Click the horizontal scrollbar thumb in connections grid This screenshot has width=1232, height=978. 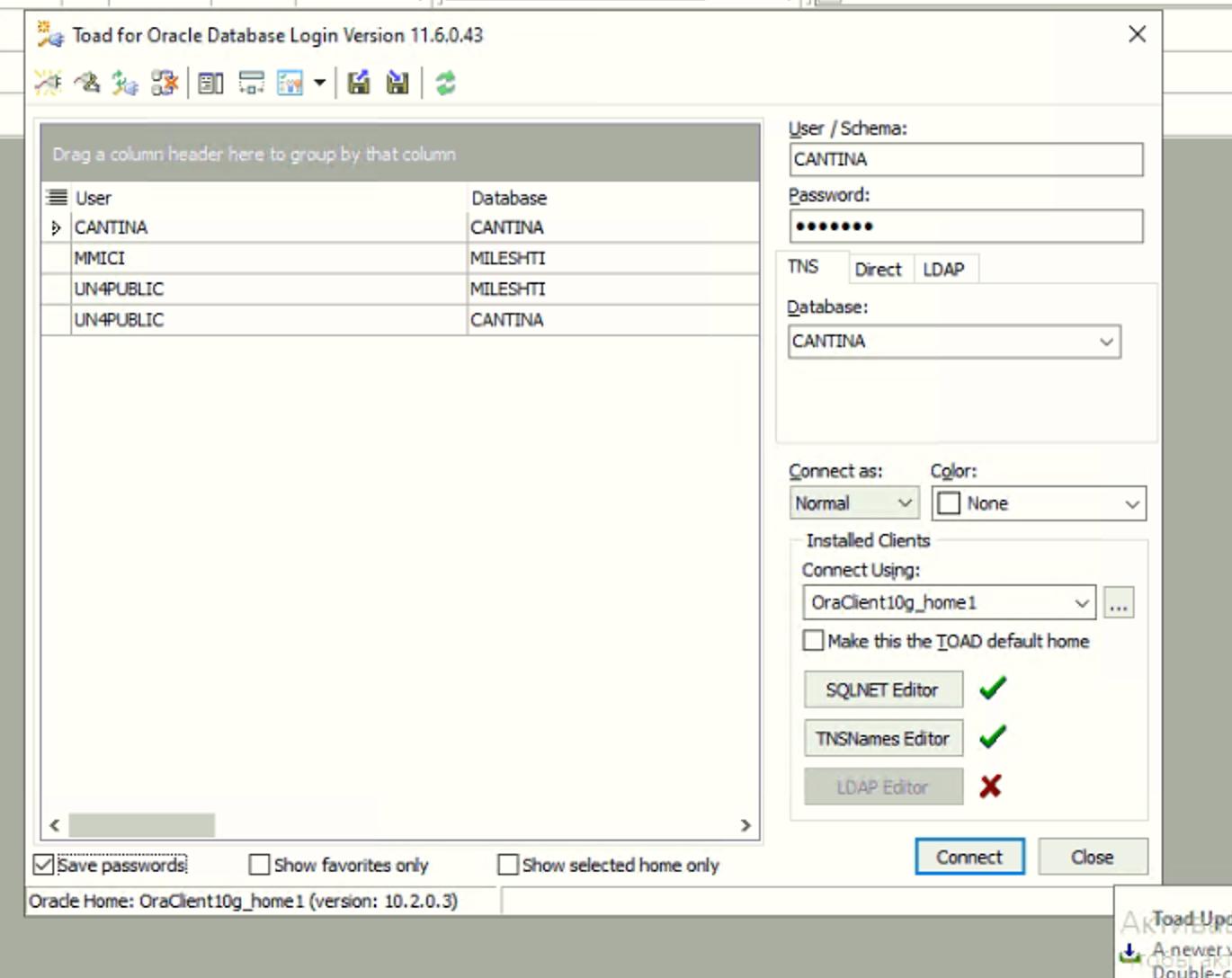[x=141, y=825]
